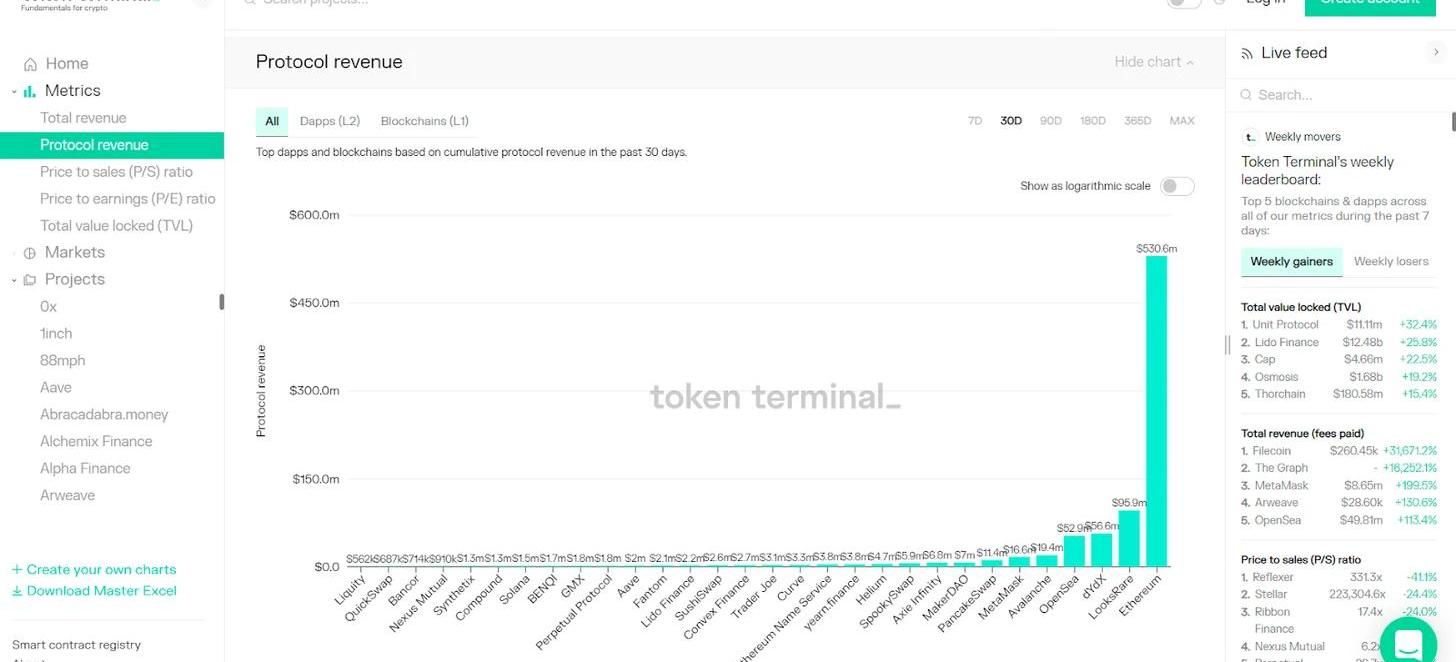Collapse the Projects tree arrow
The image size is (1456, 662).
pos(14,280)
